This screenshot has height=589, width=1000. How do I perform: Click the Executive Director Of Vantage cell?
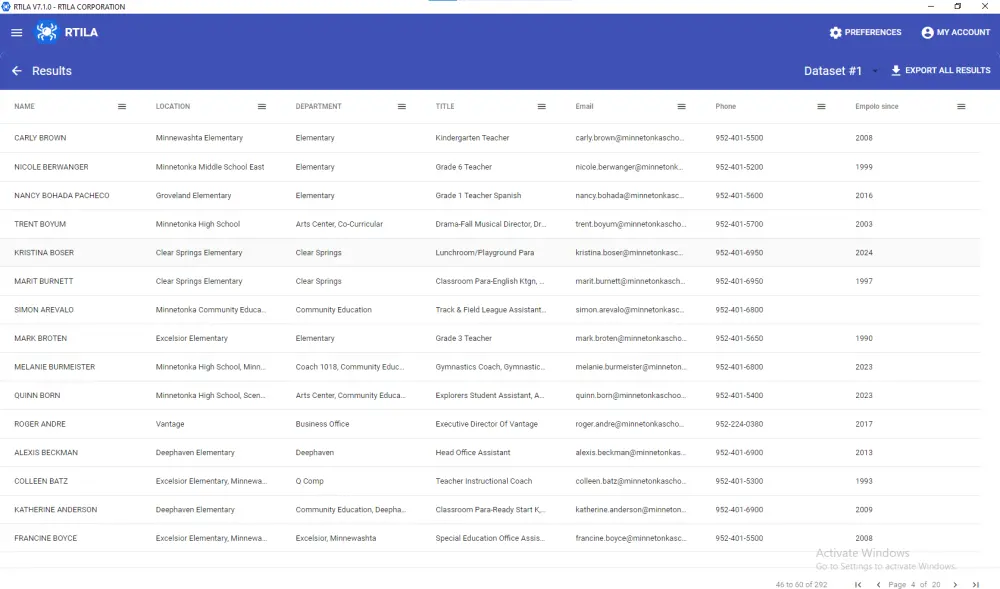click(x=487, y=424)
